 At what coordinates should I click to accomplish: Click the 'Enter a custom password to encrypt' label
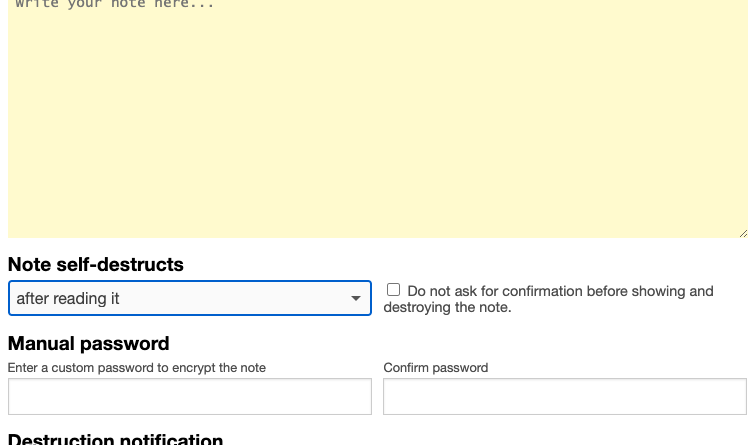tap(137, 368)
